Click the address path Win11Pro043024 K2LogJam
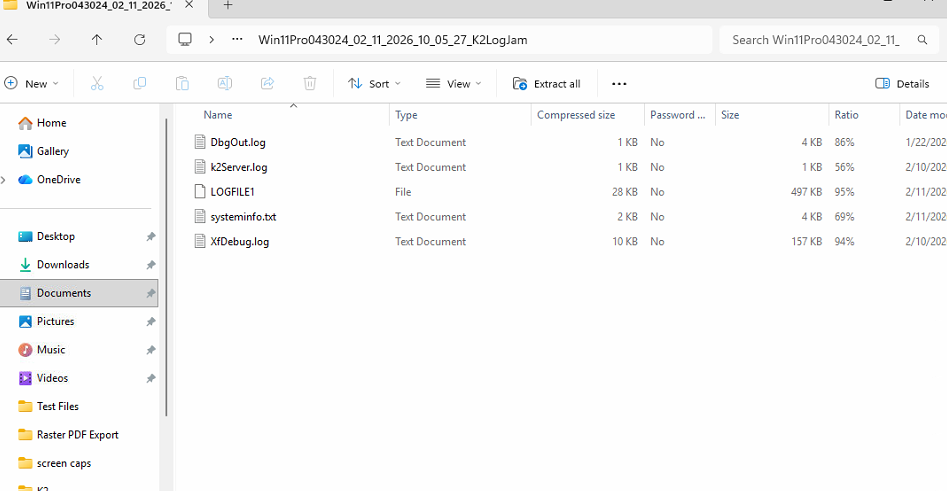947x491 pixels. tap(393, 40)
